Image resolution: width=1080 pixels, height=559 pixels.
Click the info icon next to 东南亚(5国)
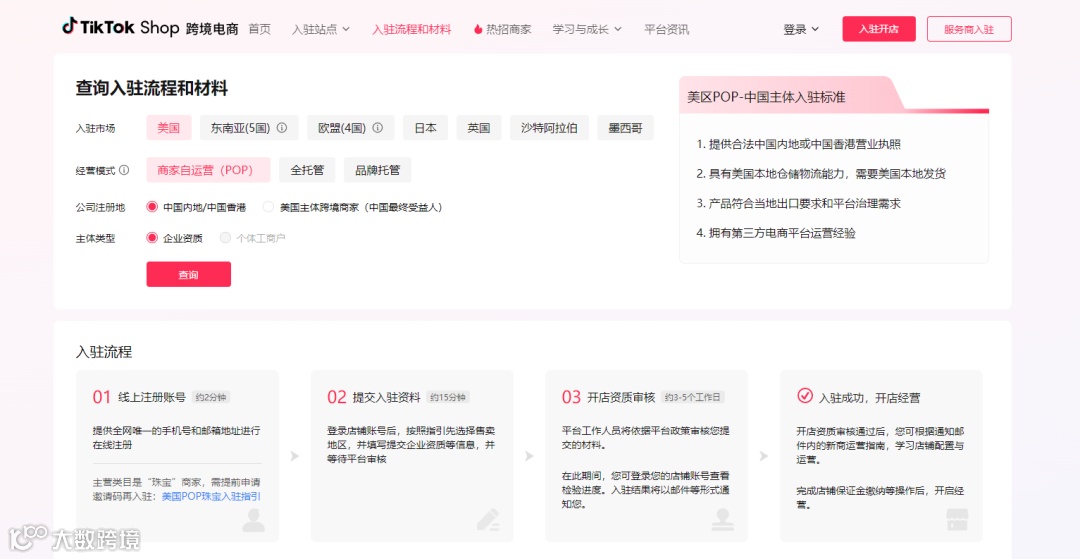[x=282, y=128]
